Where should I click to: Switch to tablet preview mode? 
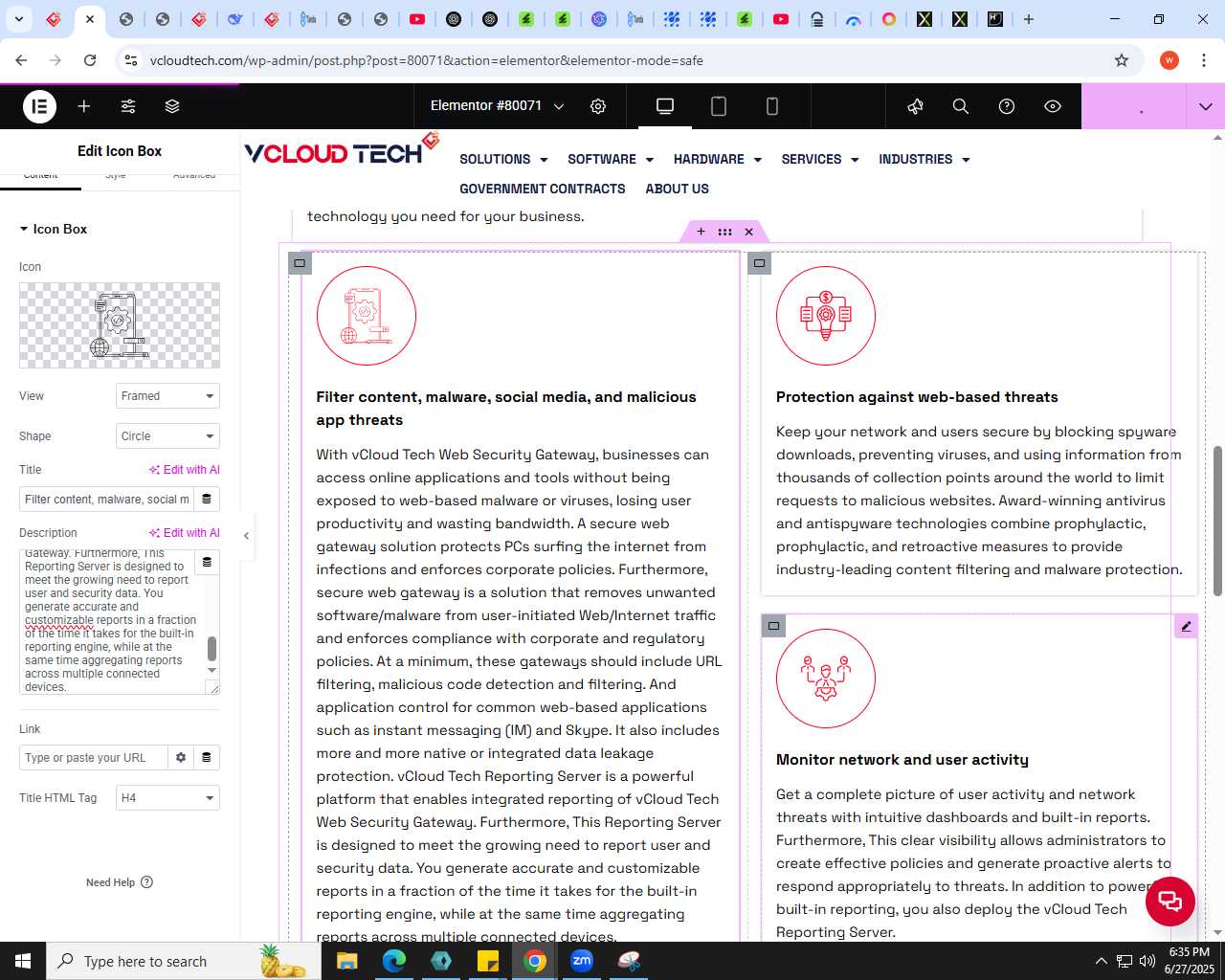point(719,106)
